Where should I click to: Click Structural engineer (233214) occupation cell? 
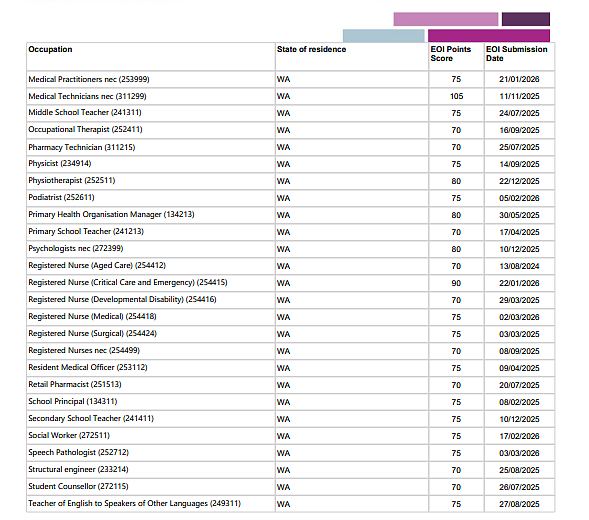(x=151, y=470)
